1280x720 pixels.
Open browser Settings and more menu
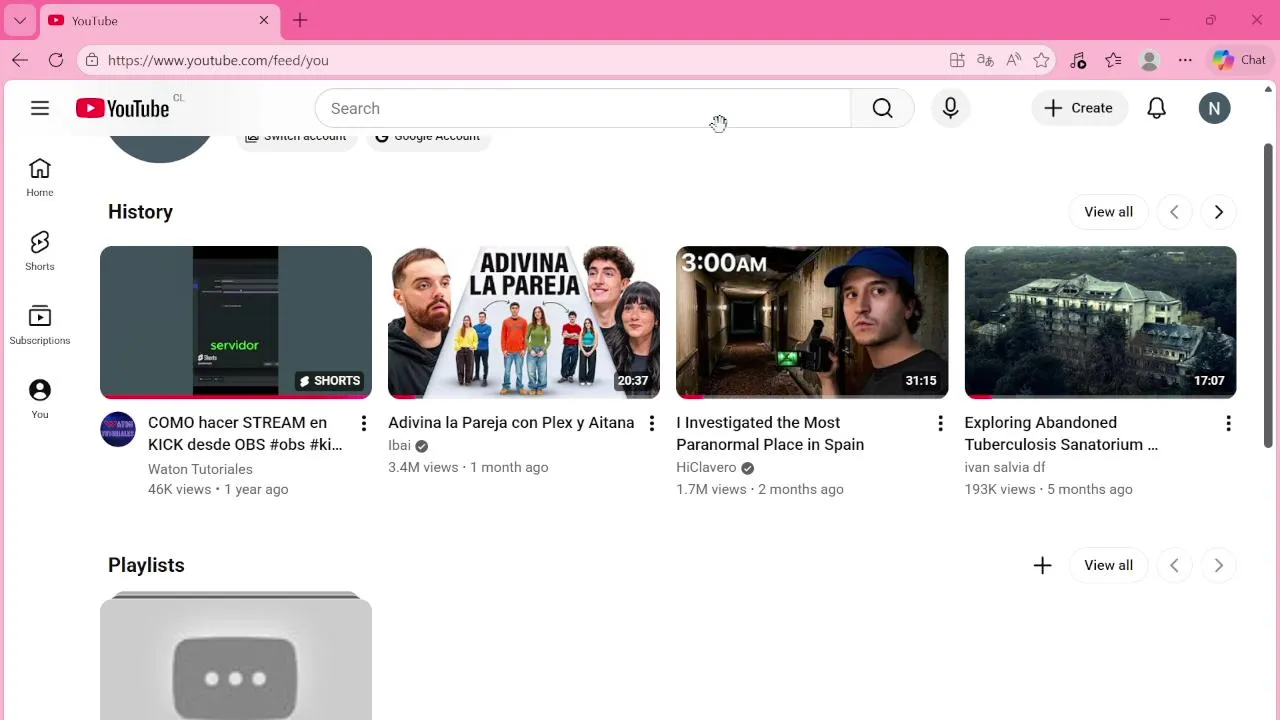click(1185, 60)
